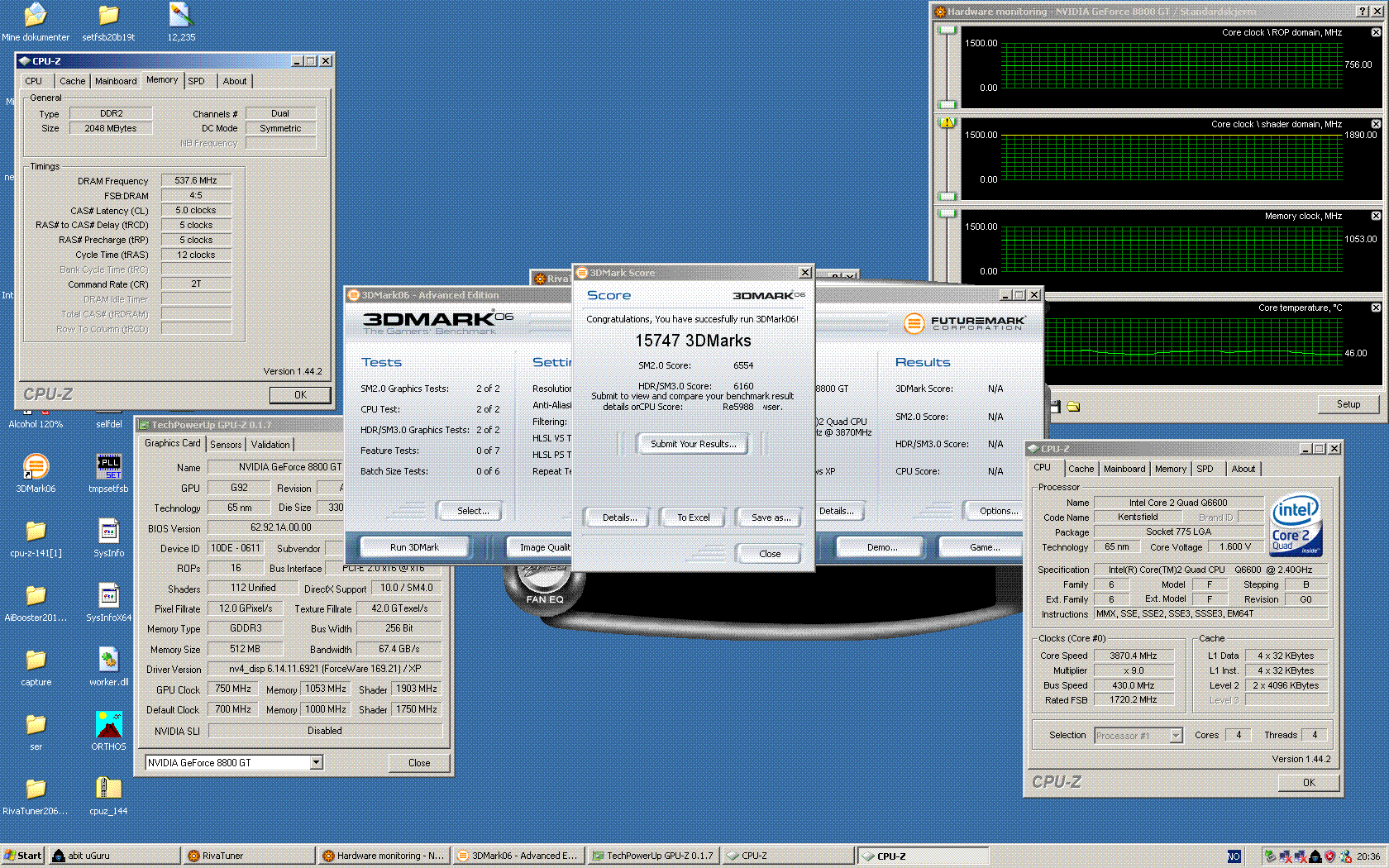
Task: Close the Core temperature graph panel
Action: click(1376, 308)
